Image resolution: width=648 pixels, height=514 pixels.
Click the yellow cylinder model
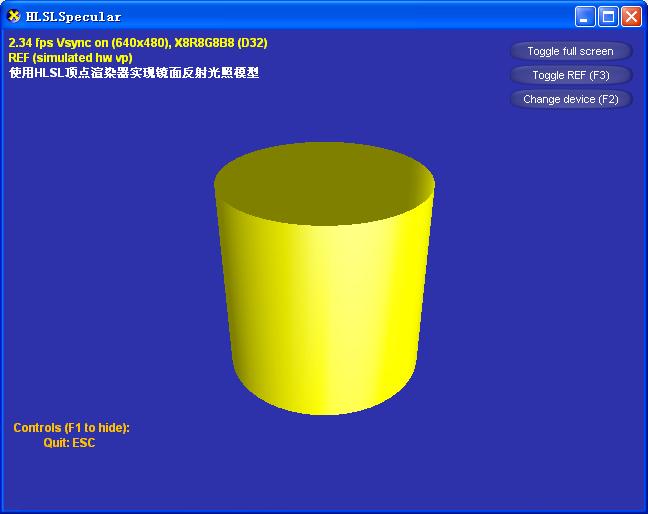pos(324,278)
